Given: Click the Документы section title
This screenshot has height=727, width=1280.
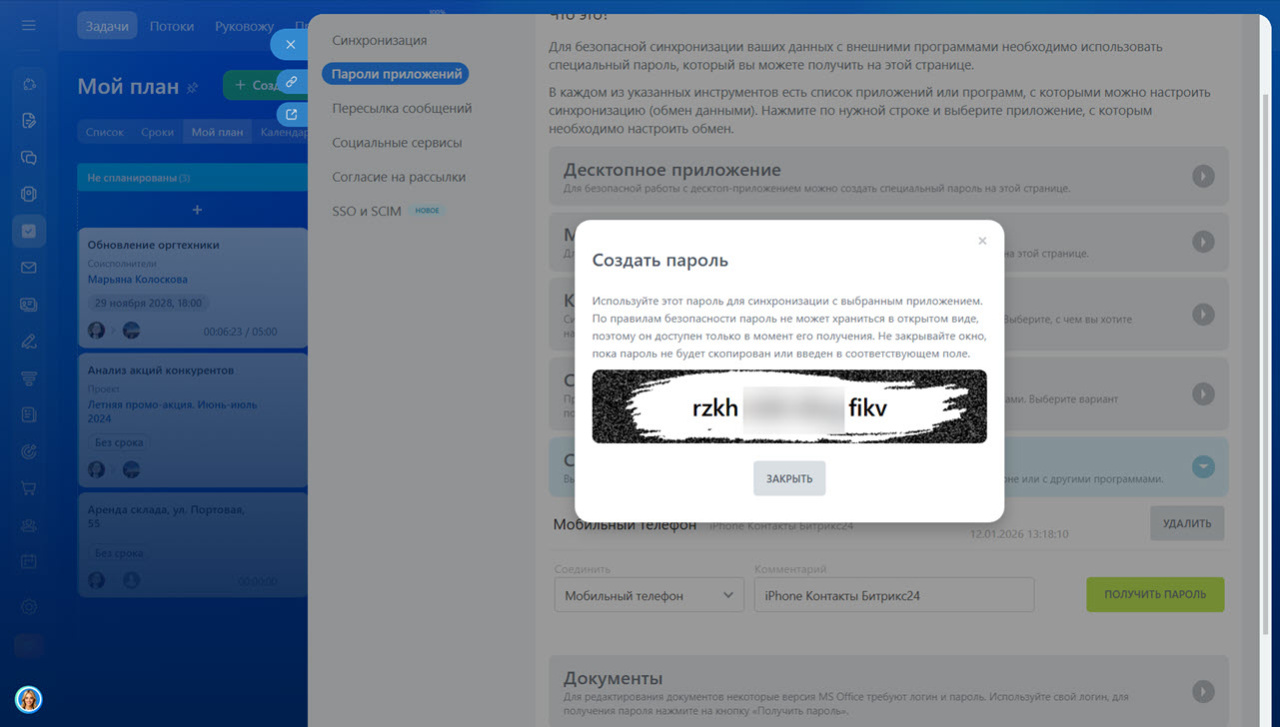Looking at the screenshot, I should coord(613,679).
